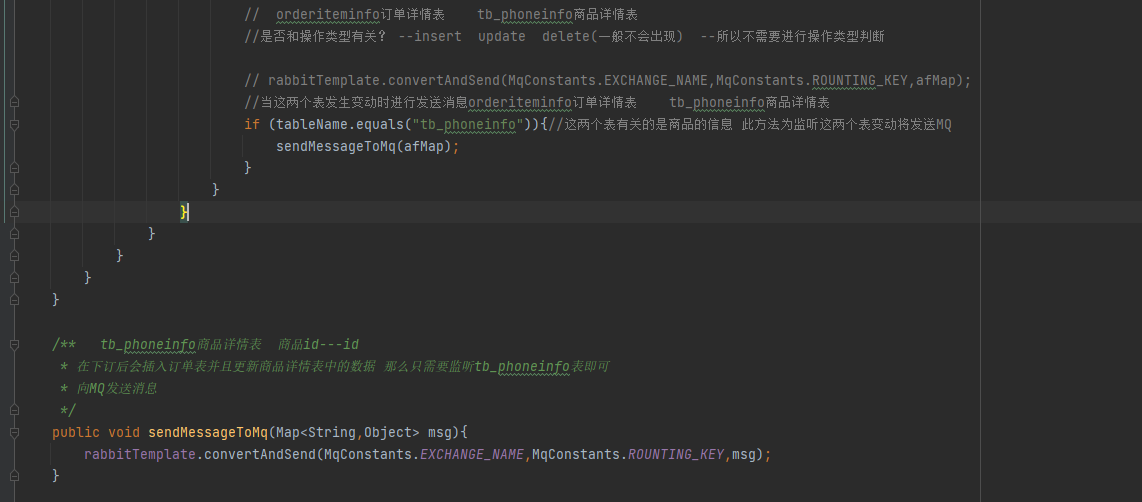Click fold-end marker at sendMessageToMq method's closing brace
Viewport: 1142px width, 502px height.
13,476
